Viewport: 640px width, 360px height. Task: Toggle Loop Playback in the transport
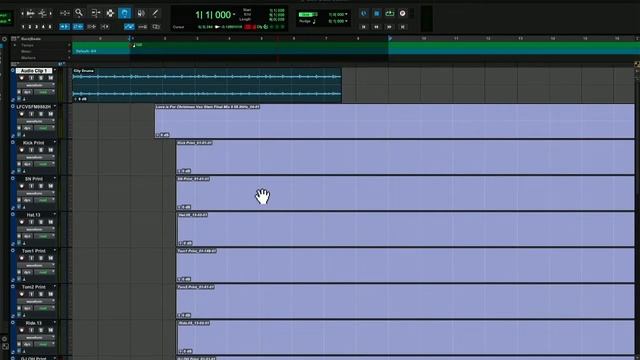tap(390, 13)
